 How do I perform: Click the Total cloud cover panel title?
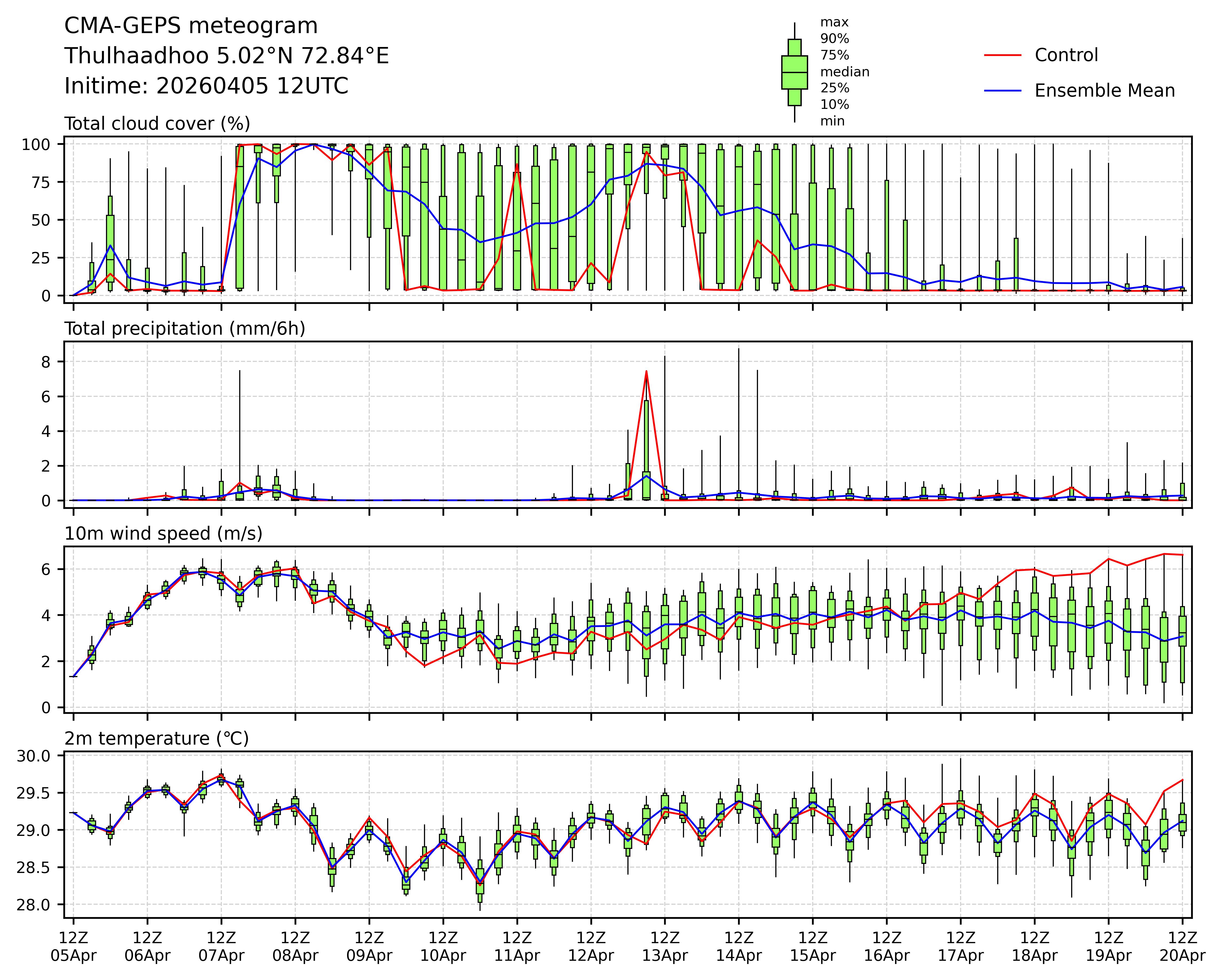(x=157, y=124)
